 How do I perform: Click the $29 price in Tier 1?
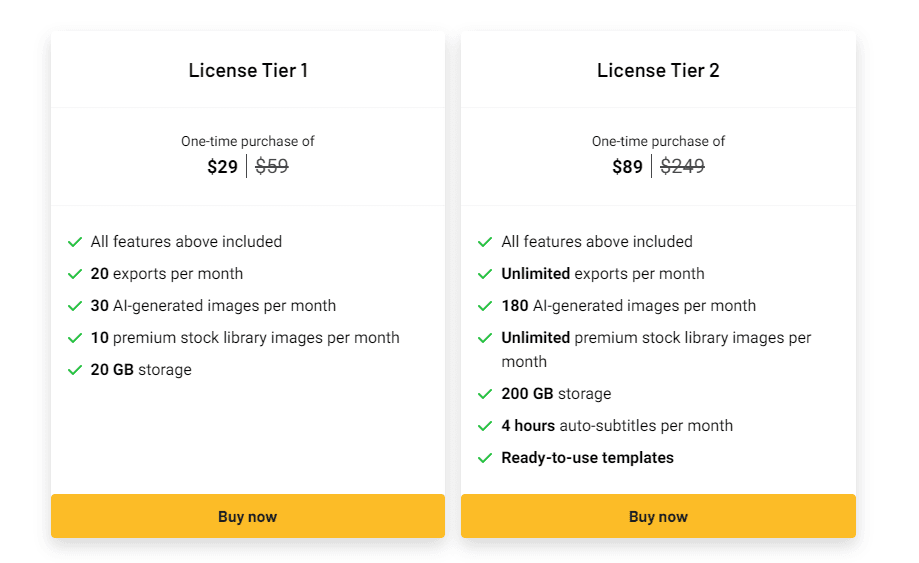coord(222,167)
